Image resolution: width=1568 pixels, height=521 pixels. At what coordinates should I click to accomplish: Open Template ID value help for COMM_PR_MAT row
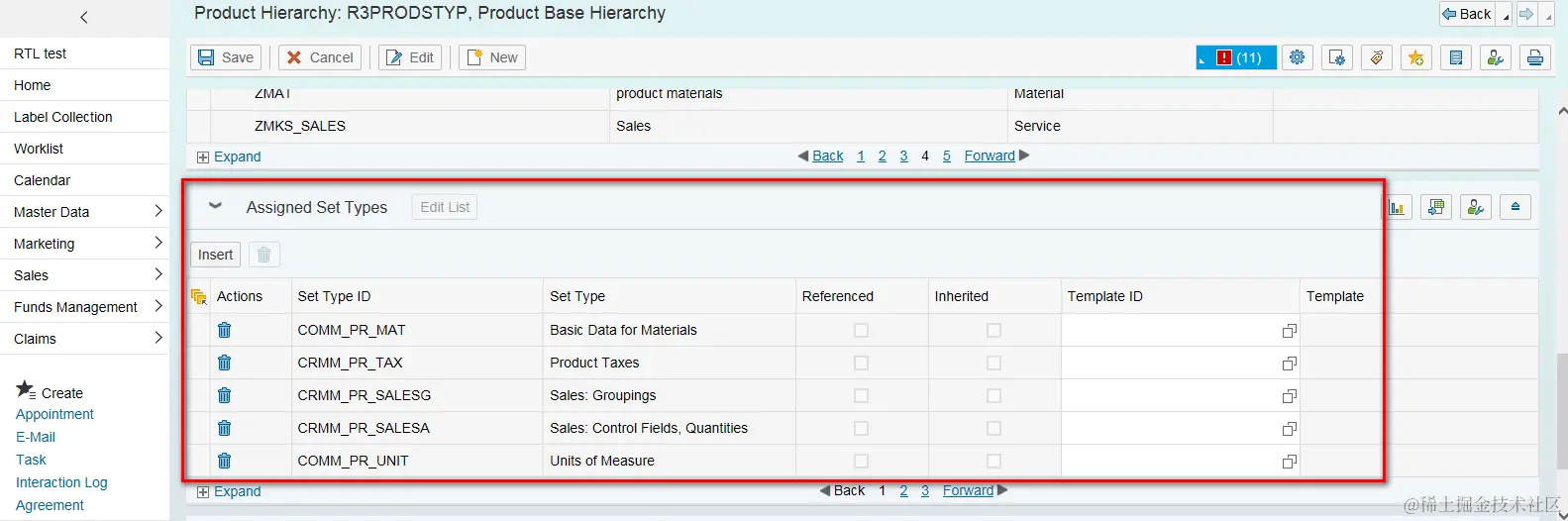tap(1289, 331)
